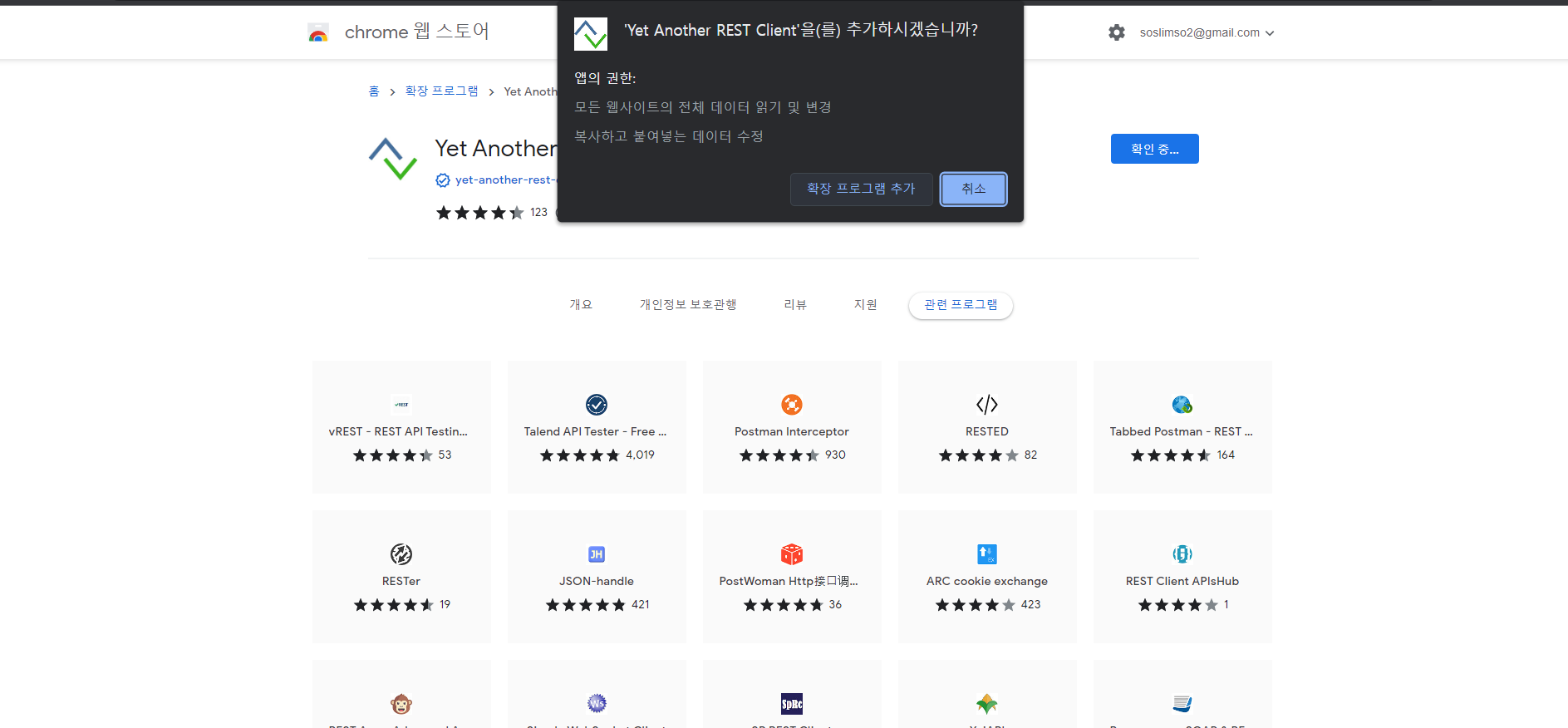This screenshot has width=1568, height=728.
Task: Open the ARC cookie exchange icon
Action: tap(987, 554)
